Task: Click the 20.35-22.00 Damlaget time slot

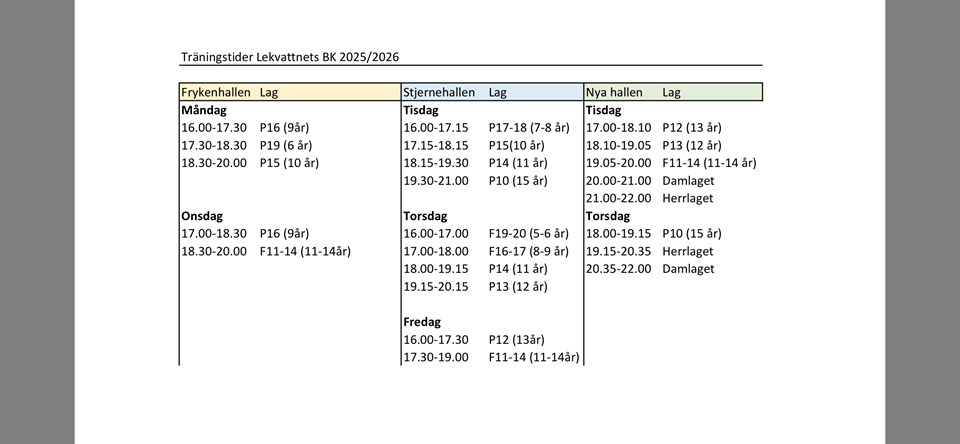Action: (617, 269)
